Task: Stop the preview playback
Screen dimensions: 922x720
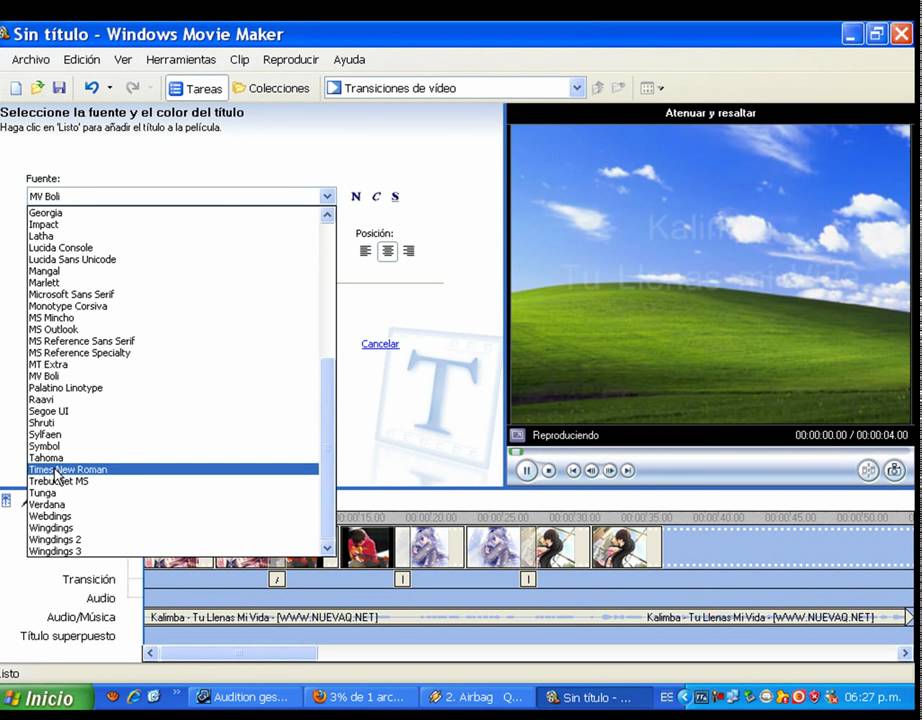Action: (549, 471)
